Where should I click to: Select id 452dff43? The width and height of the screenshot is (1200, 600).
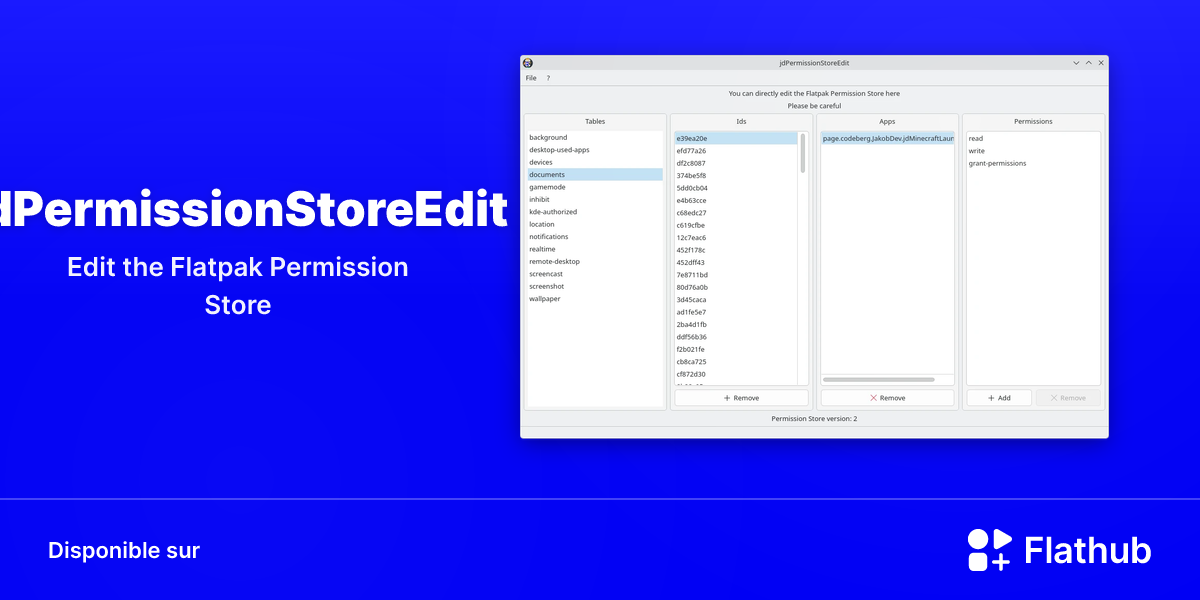[x=736, y=262]
